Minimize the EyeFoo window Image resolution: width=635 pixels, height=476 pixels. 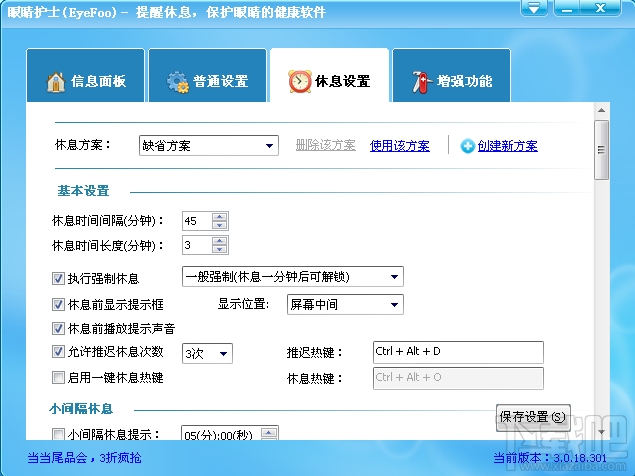coord(567,8)
